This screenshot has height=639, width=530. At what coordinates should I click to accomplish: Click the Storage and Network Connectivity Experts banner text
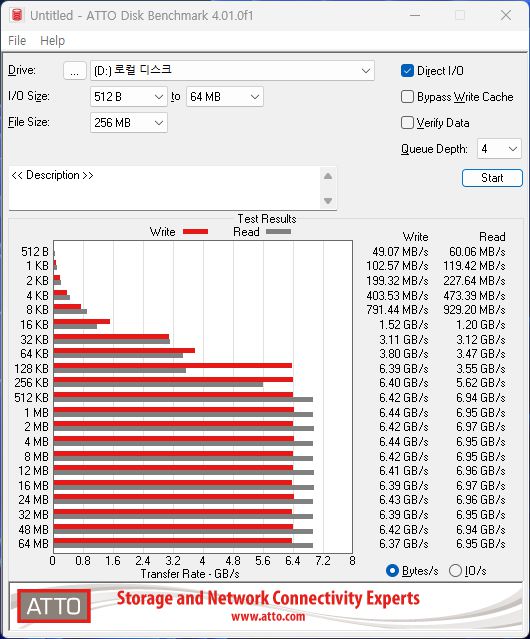268,598
